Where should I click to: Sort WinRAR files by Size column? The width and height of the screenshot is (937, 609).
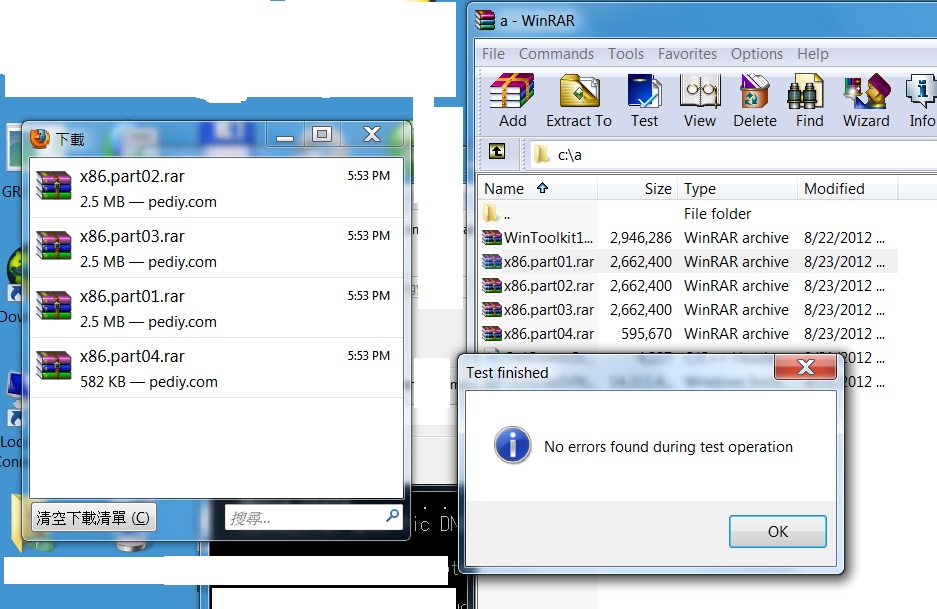(637, 189)
